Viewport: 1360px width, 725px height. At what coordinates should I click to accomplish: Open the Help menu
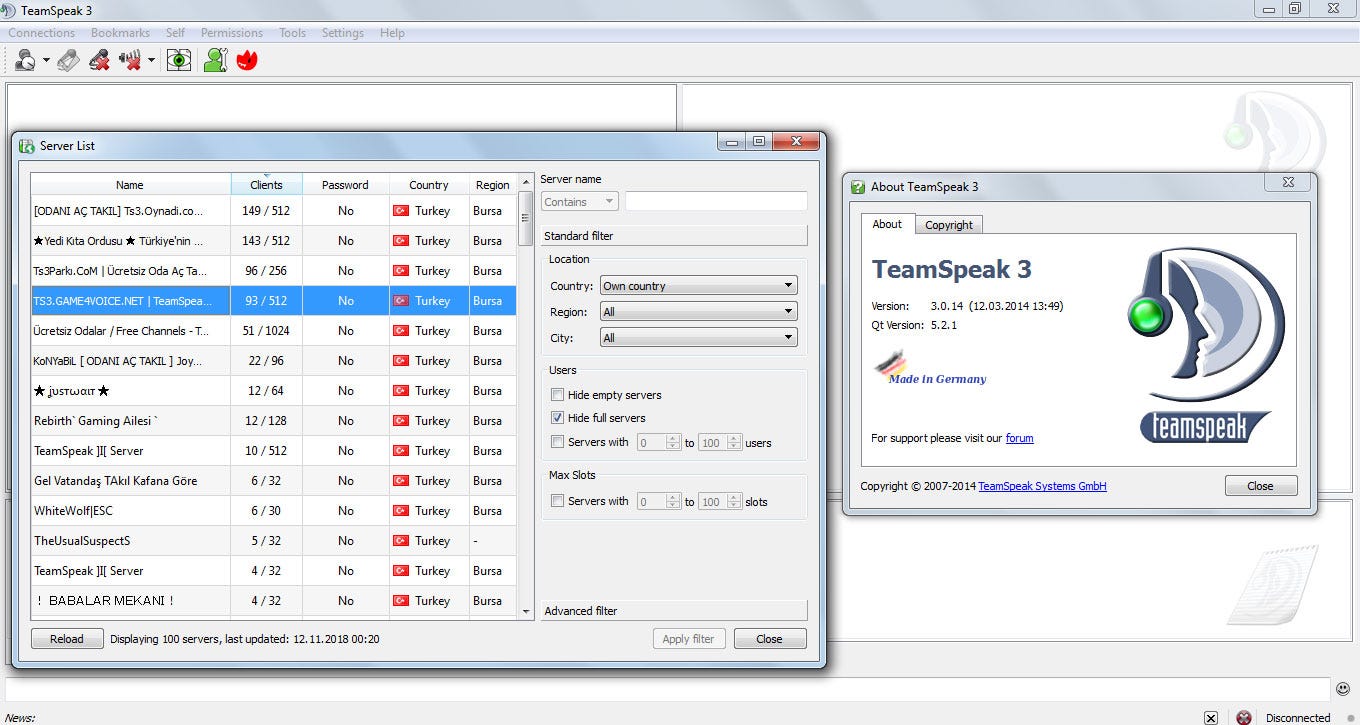point(392,33)
